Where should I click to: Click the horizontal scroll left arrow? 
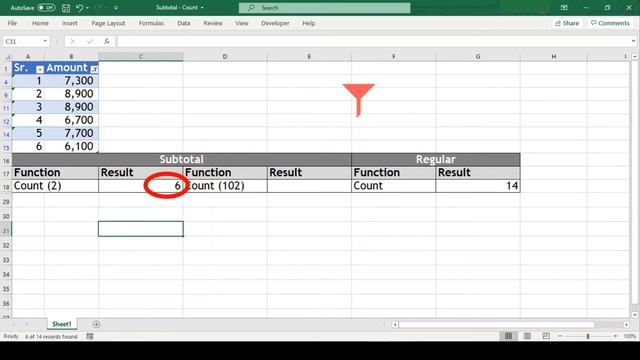(x=395, y=324)
